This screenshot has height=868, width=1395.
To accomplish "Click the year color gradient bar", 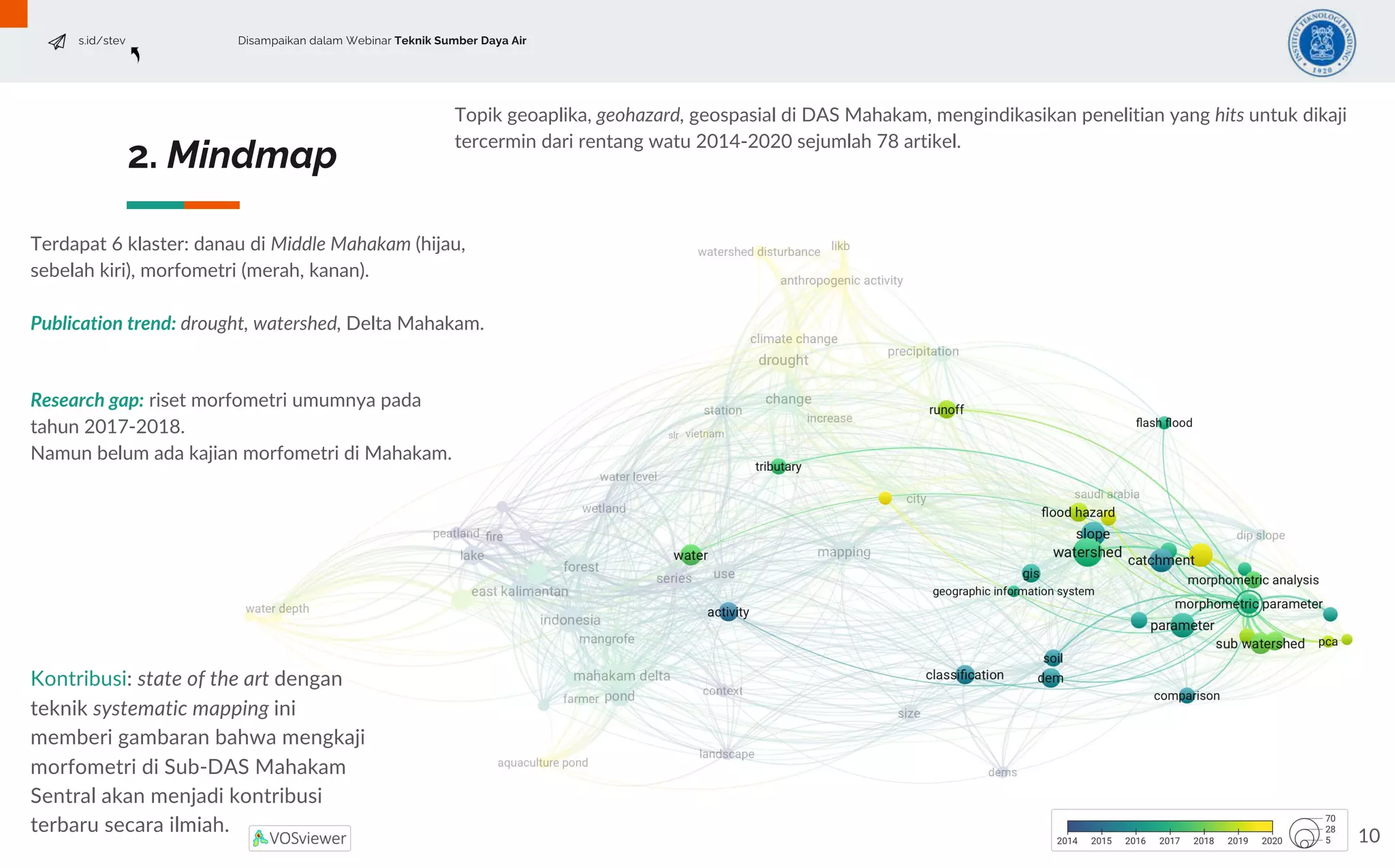I will coord(1170,826).
